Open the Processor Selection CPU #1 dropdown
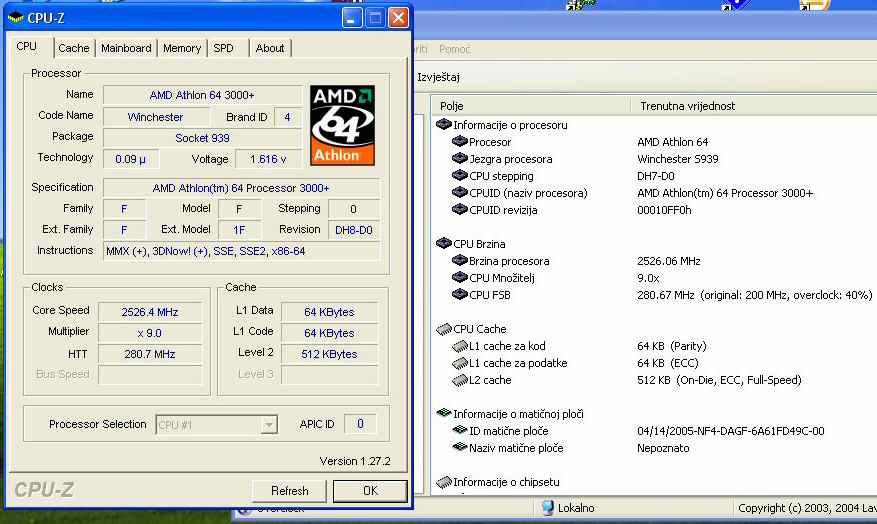 [268, 425]
